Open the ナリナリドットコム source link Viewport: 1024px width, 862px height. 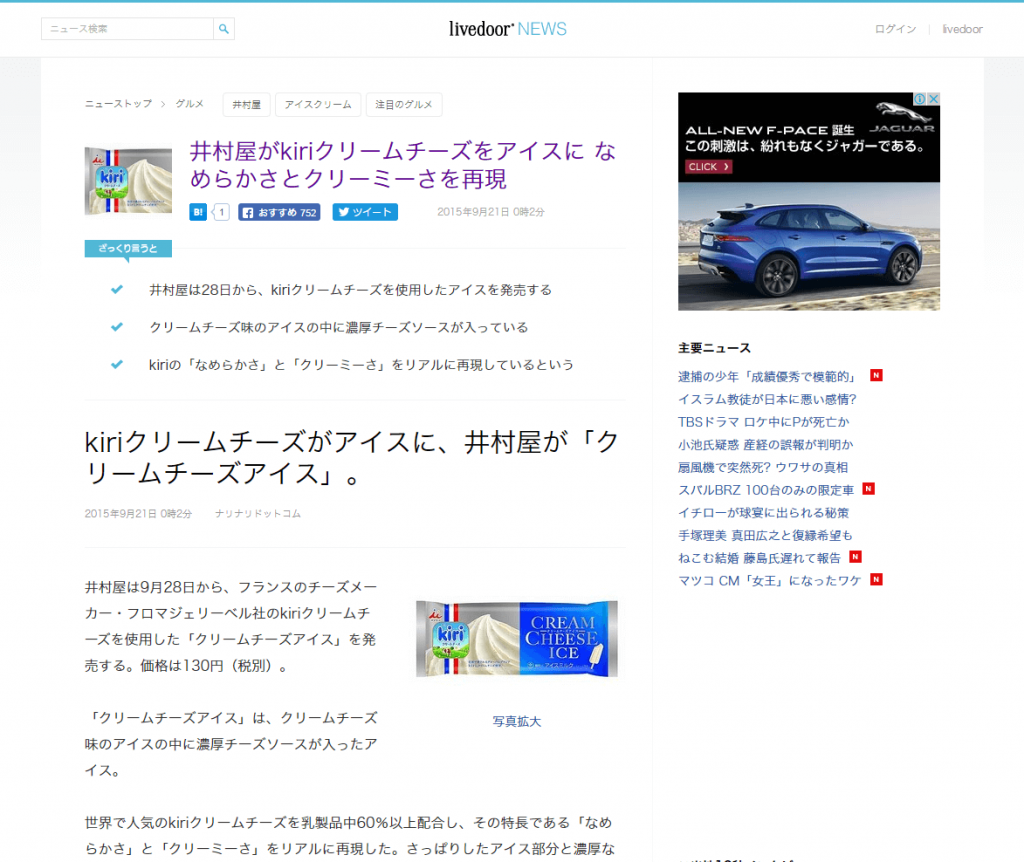[x=257, y=513]
